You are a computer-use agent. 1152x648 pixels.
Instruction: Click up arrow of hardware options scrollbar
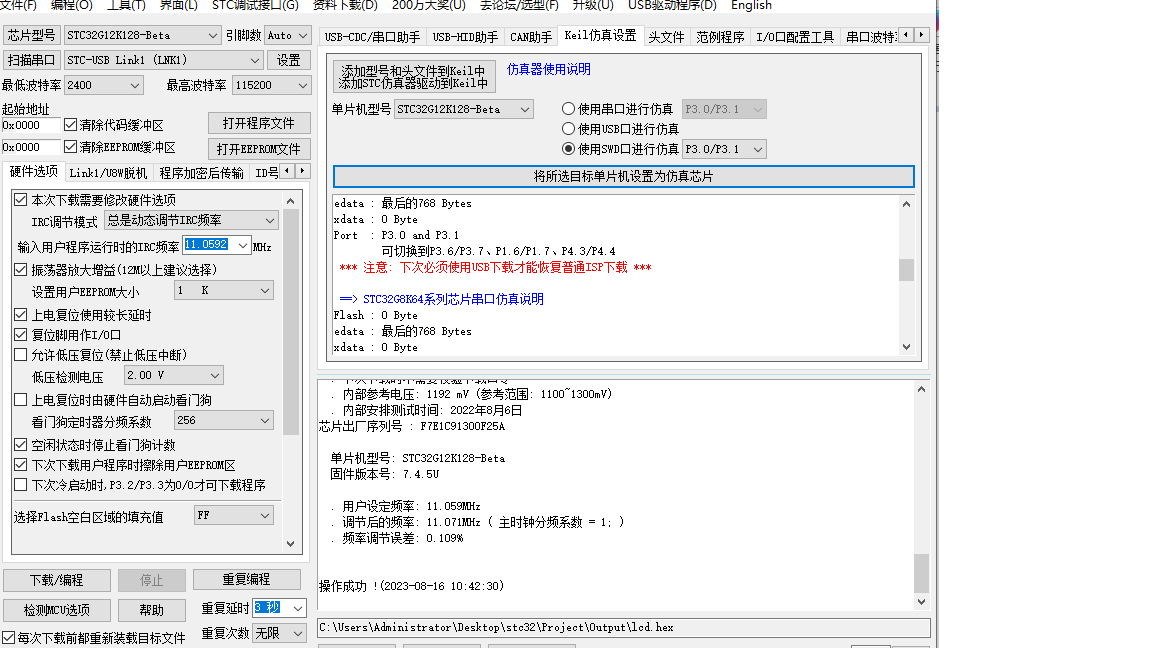[291, 201]
